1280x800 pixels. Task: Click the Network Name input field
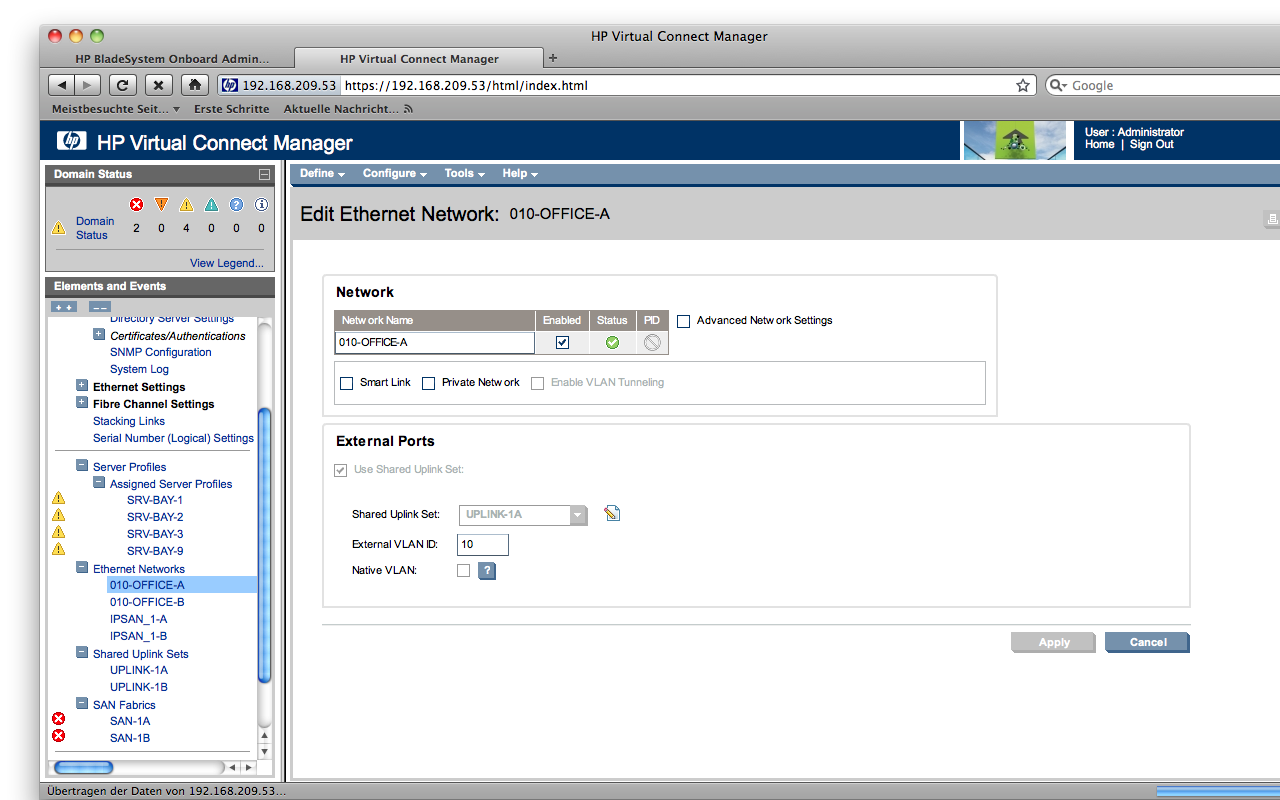[435, 342]
